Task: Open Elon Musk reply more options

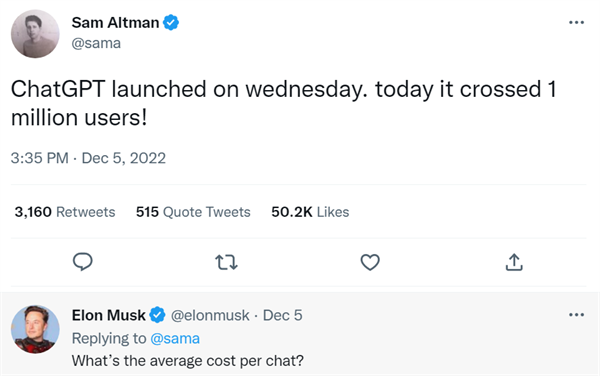Action: point(576,315)
